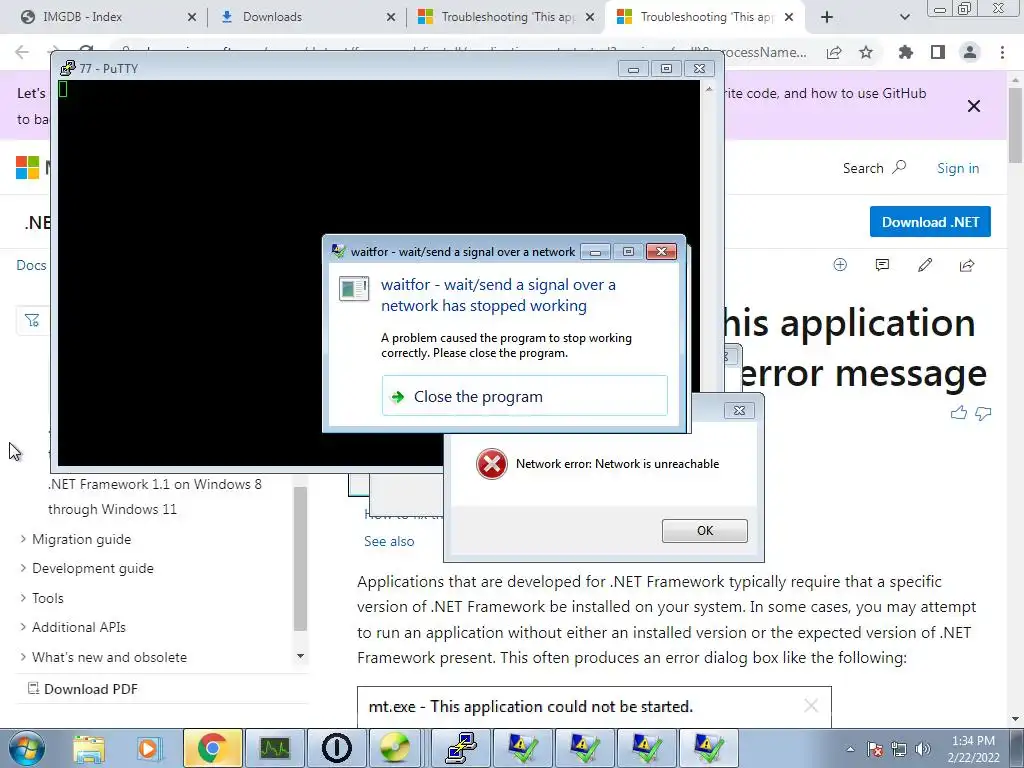Image resolution: width=1024 pixels, height=768 pixels.
Task: Open Chrome three-dot menu
Action: click(x=1002, y=52)
